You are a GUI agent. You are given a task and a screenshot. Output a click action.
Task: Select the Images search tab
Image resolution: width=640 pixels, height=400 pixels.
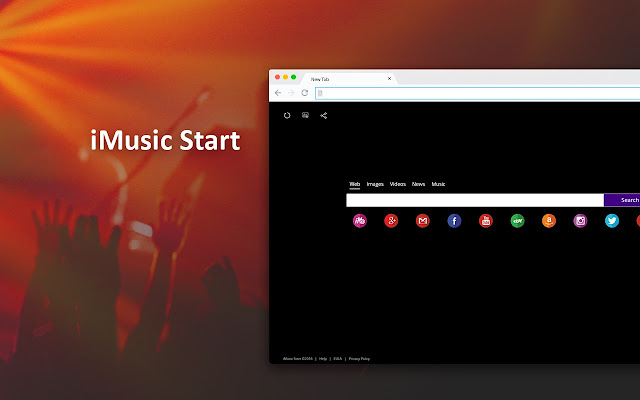click(x=375, y=184)
